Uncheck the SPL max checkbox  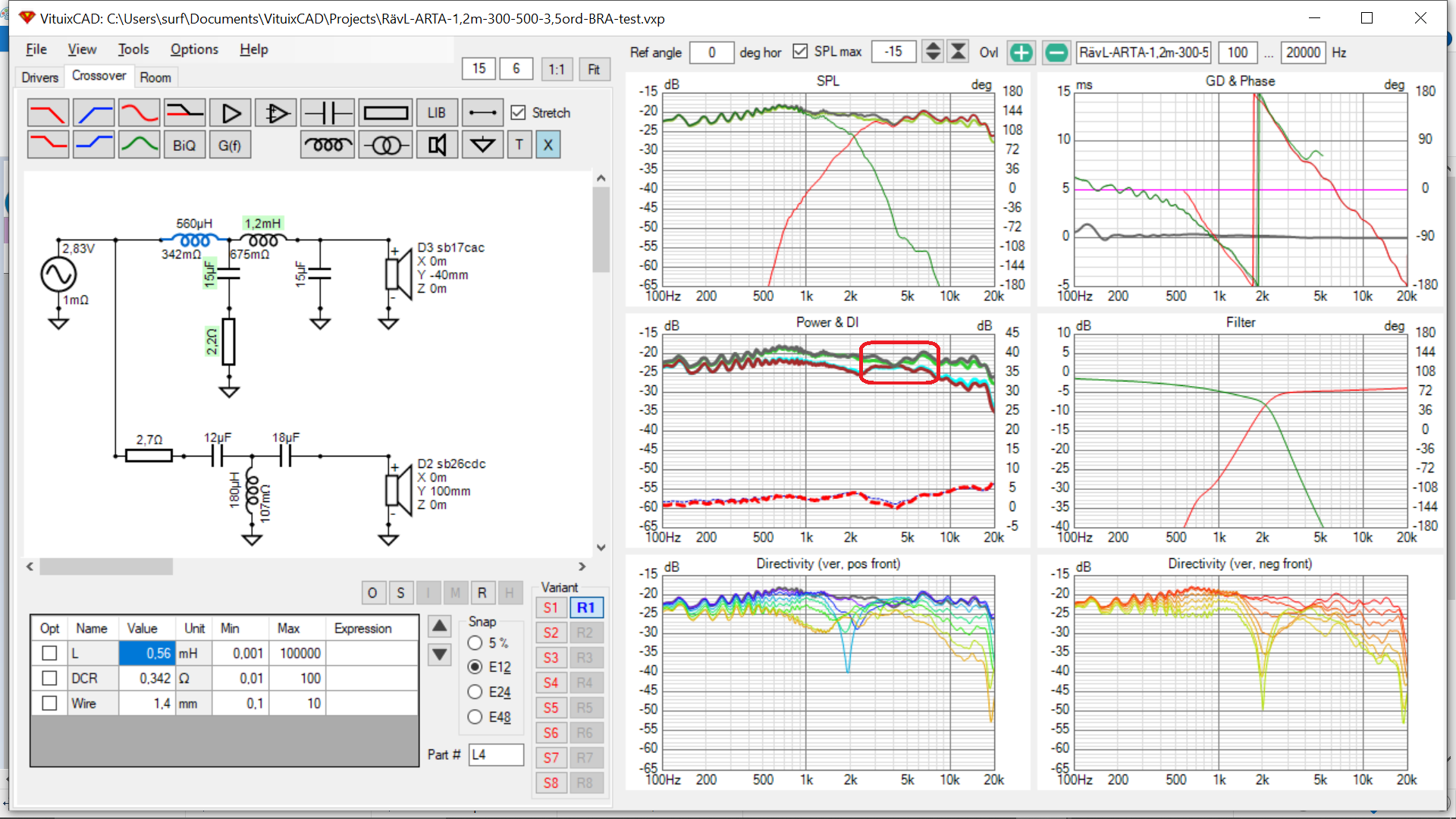800,51
